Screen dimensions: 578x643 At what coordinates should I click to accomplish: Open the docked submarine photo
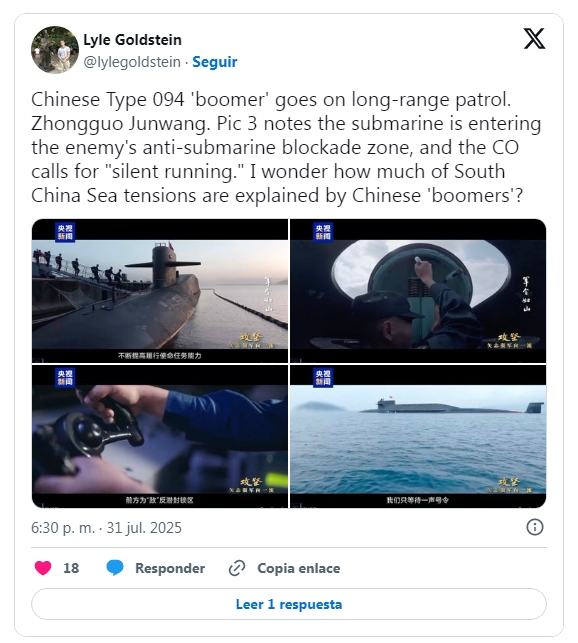[160, 291]
